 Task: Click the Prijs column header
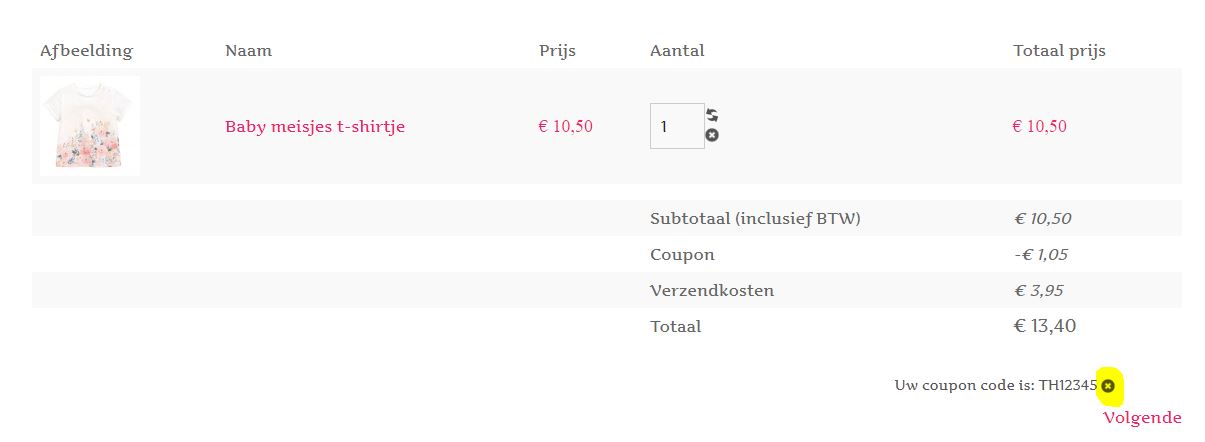click(x=557, y=51)
